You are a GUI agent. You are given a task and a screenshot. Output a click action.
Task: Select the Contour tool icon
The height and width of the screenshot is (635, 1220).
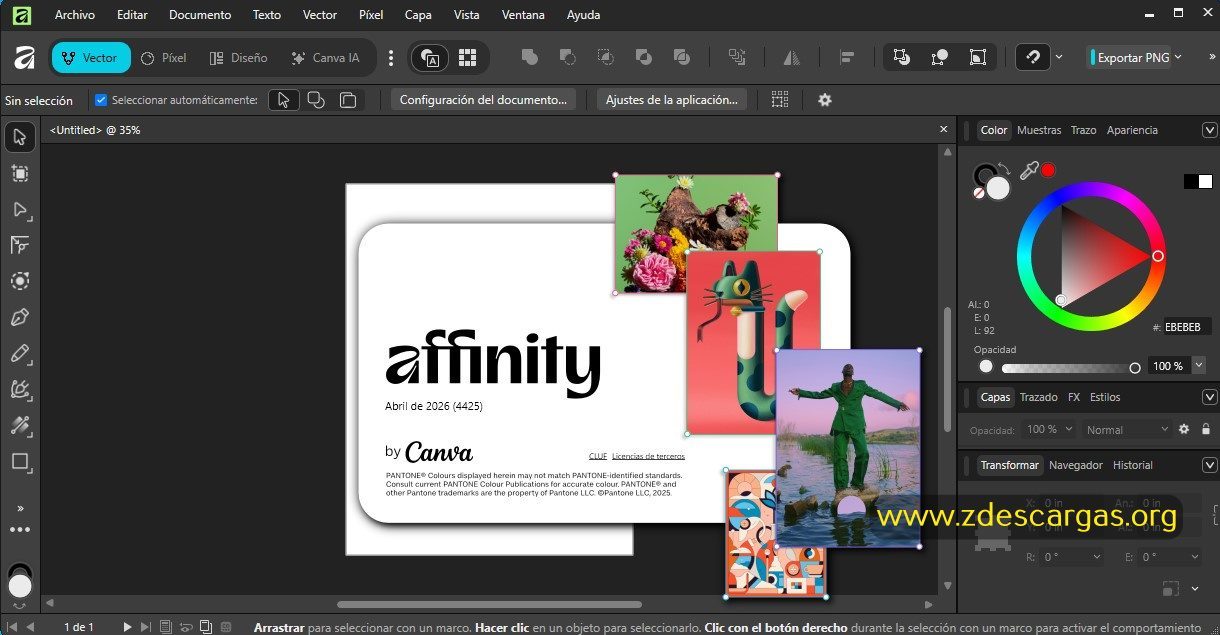20,281
